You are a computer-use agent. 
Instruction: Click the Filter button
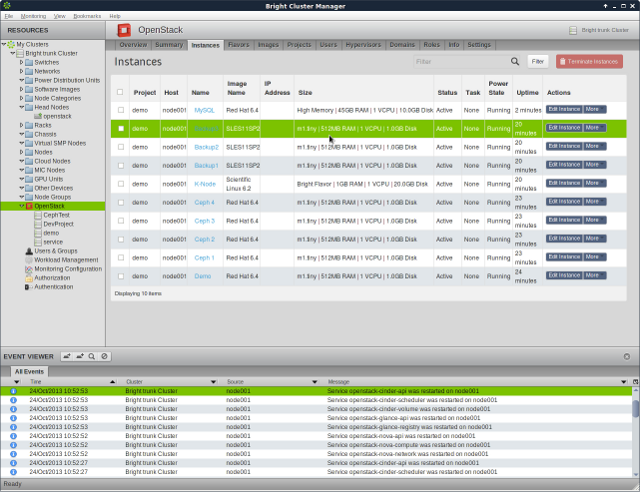(538, 61)
